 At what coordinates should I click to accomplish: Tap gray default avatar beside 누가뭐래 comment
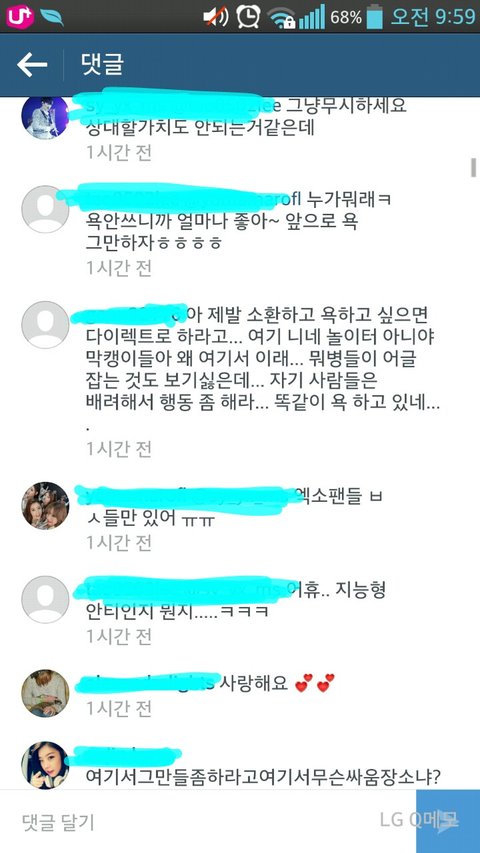[45, 209]
